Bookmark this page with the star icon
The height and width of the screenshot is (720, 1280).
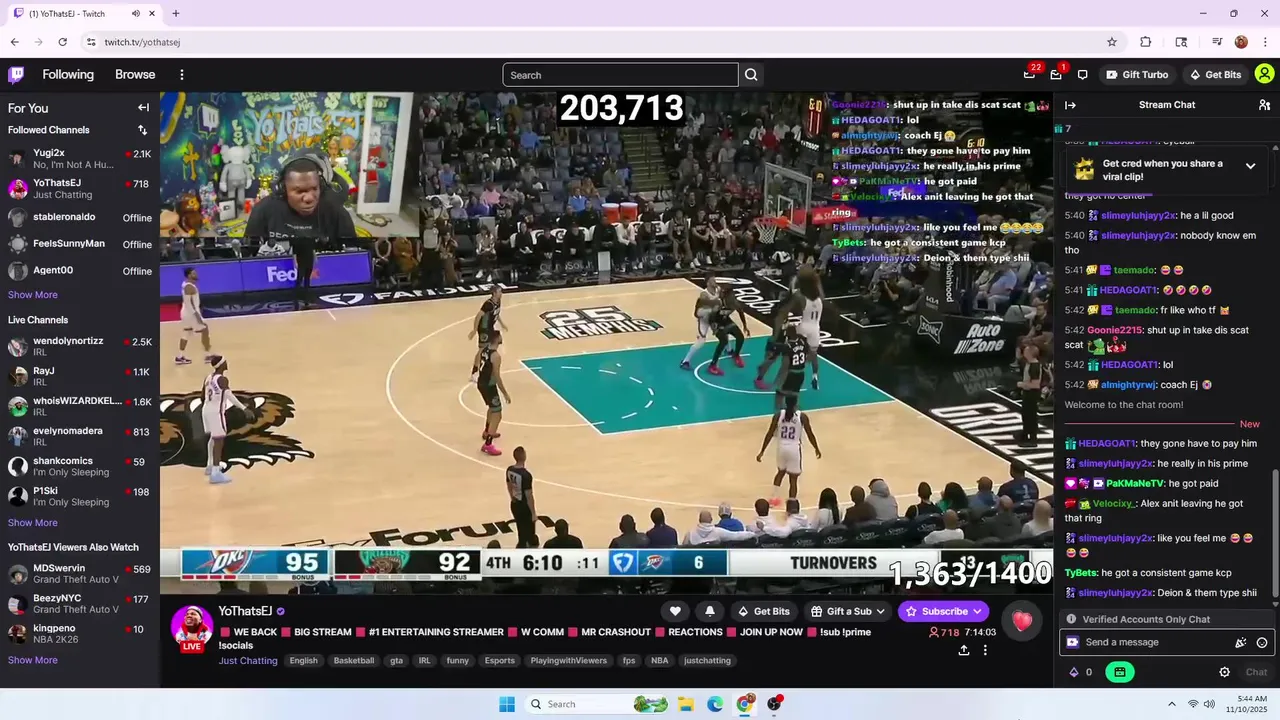[x=1111, y=42]
